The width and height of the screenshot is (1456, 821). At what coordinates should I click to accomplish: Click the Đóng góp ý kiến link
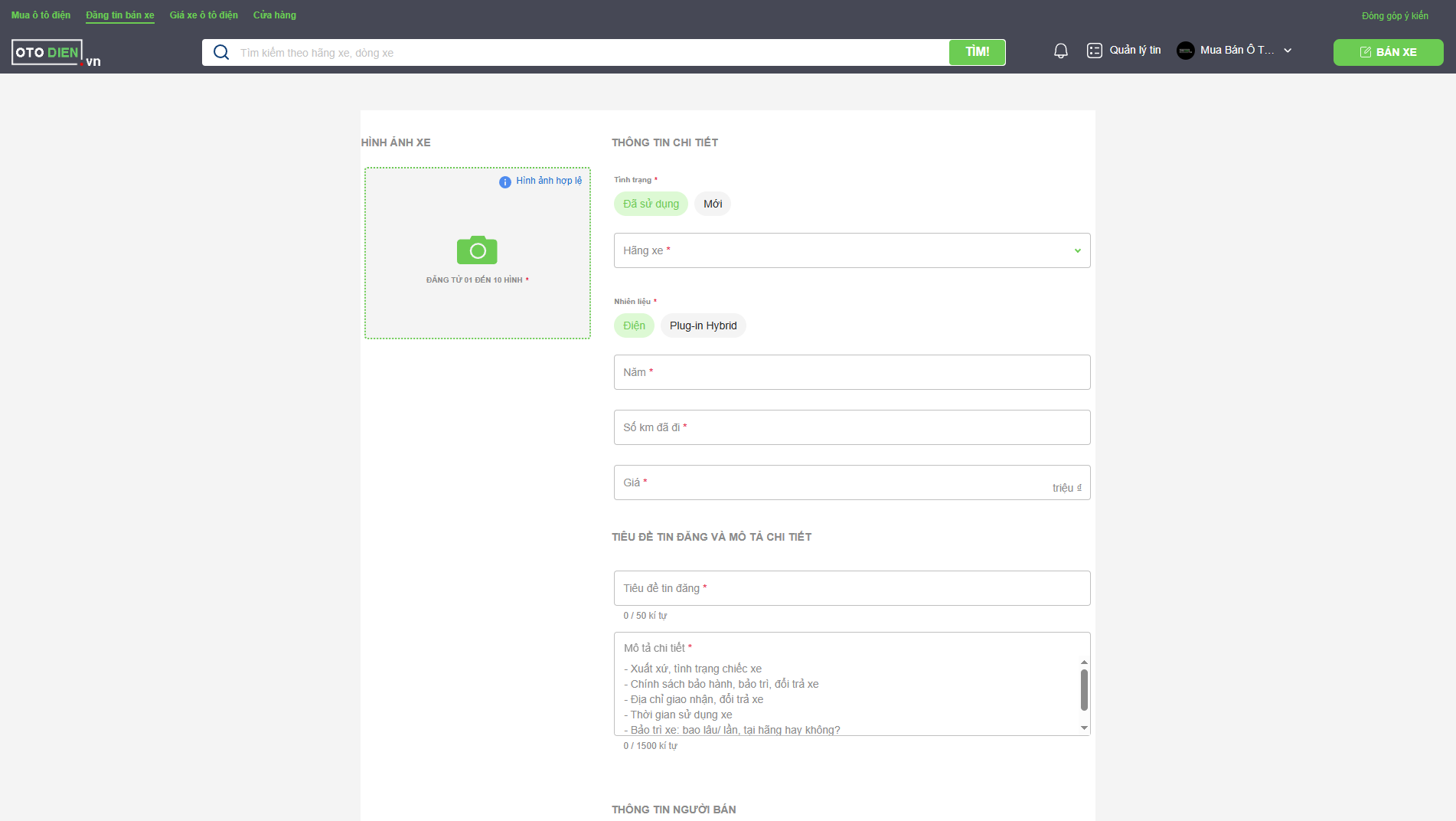(1395, 16)
